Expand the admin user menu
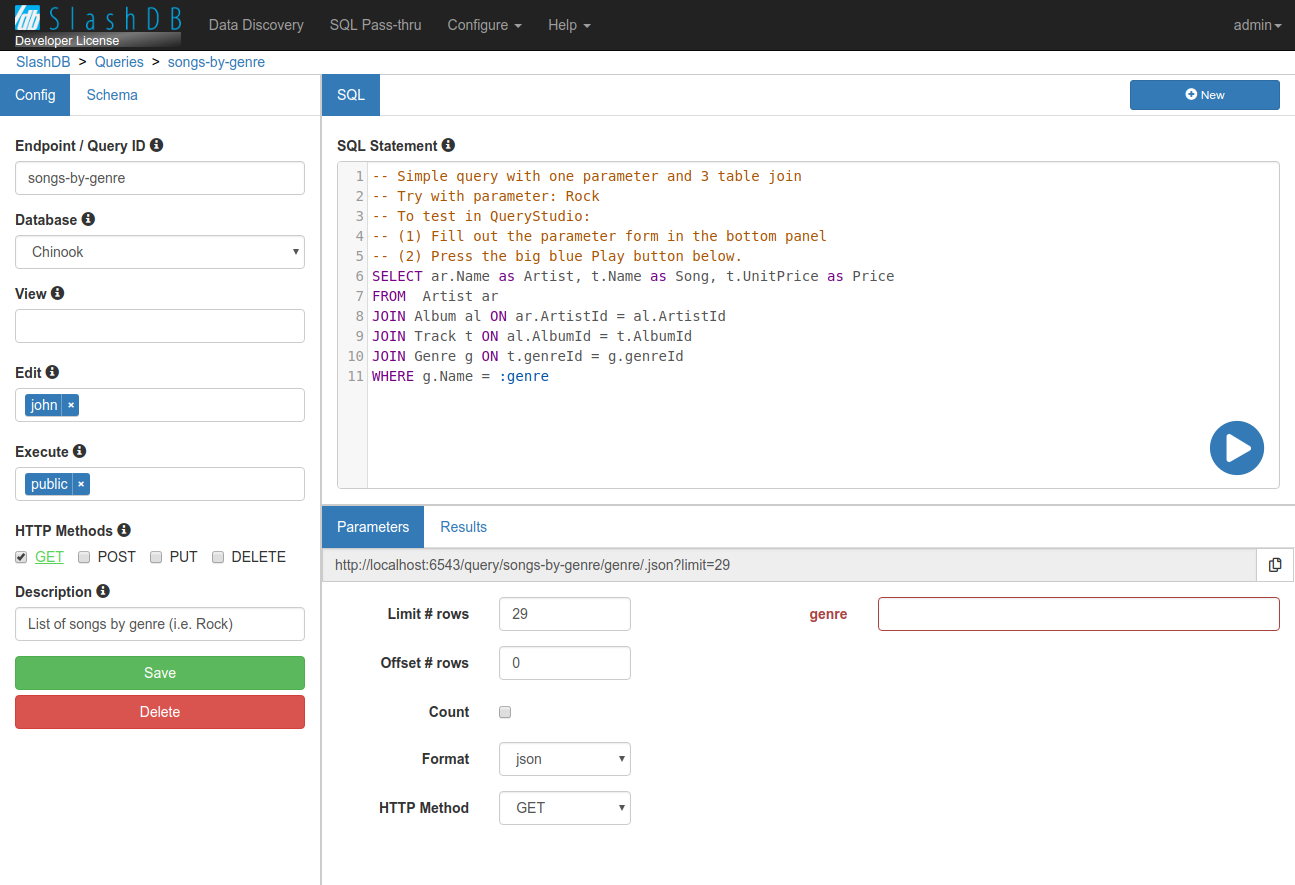 point(1257,25)
